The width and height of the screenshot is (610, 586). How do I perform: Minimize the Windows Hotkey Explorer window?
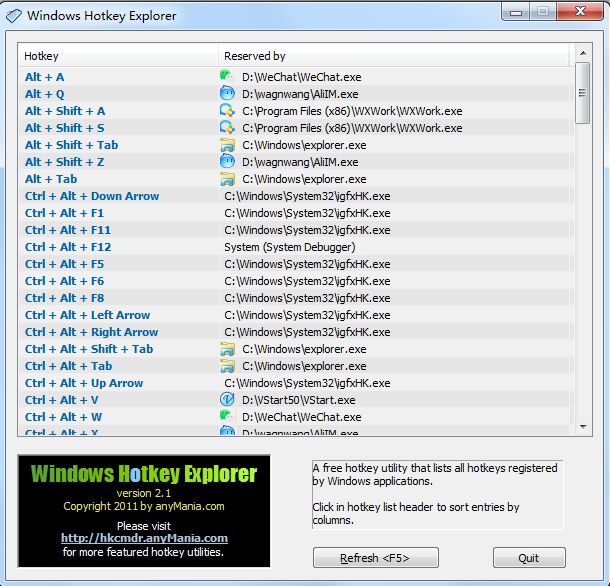coord(516,13)
